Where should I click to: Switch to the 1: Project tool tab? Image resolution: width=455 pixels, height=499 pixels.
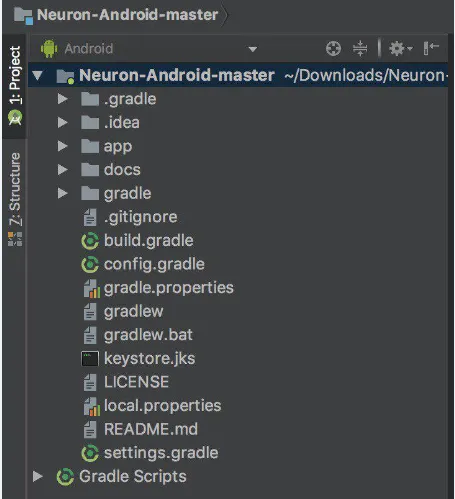click(x=15, y=85)
